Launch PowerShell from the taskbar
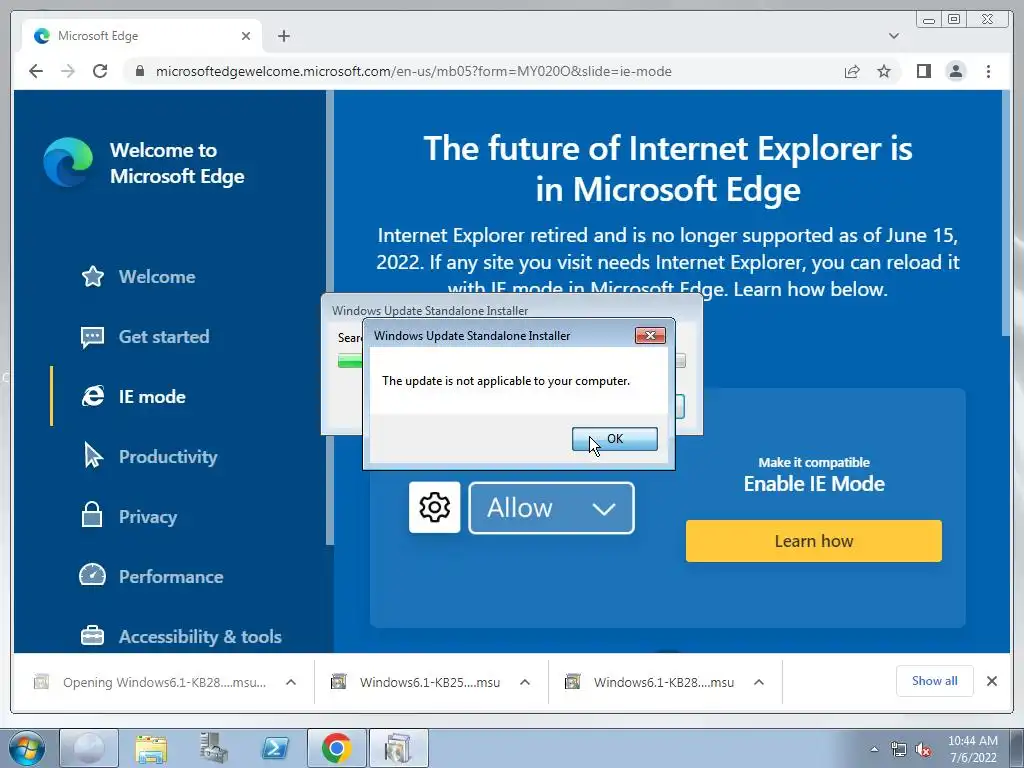 point(275,748)
